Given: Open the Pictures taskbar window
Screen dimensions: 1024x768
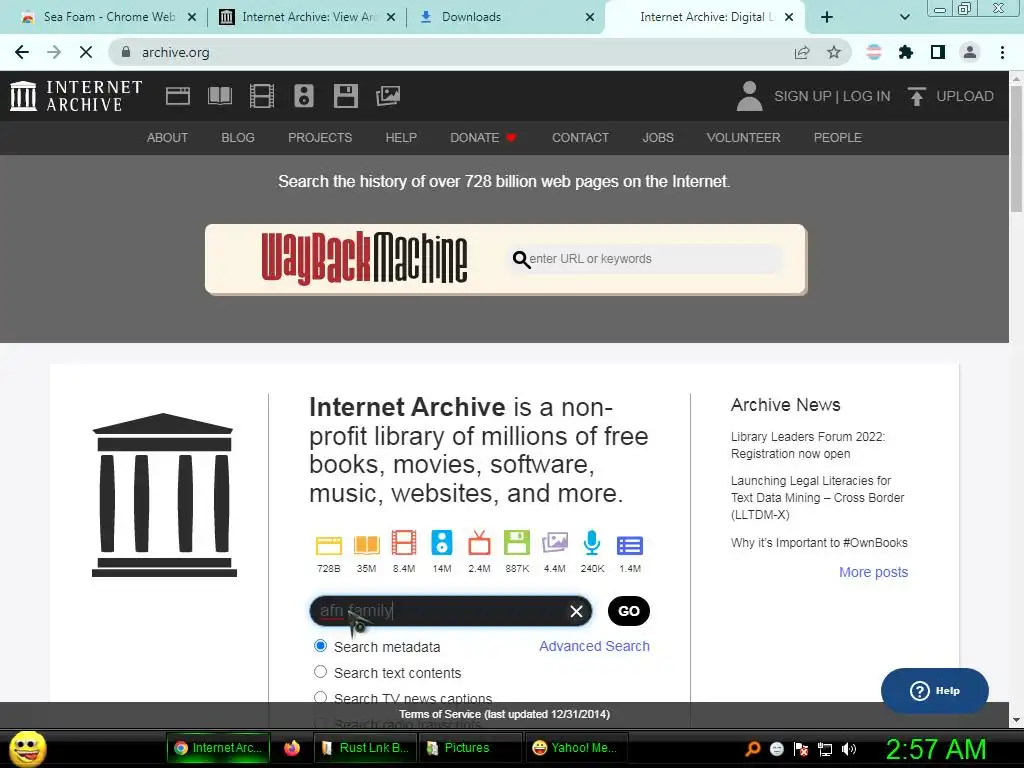Looking at the screenshot, I should pos(472,748).
